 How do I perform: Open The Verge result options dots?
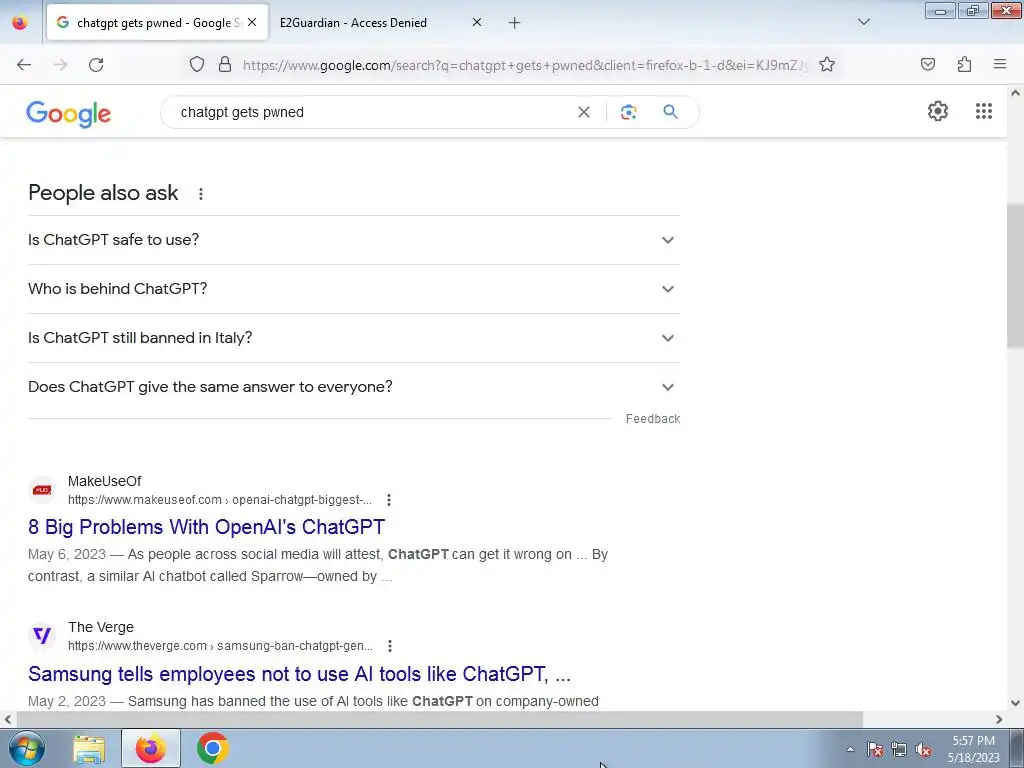coord(389,646)
